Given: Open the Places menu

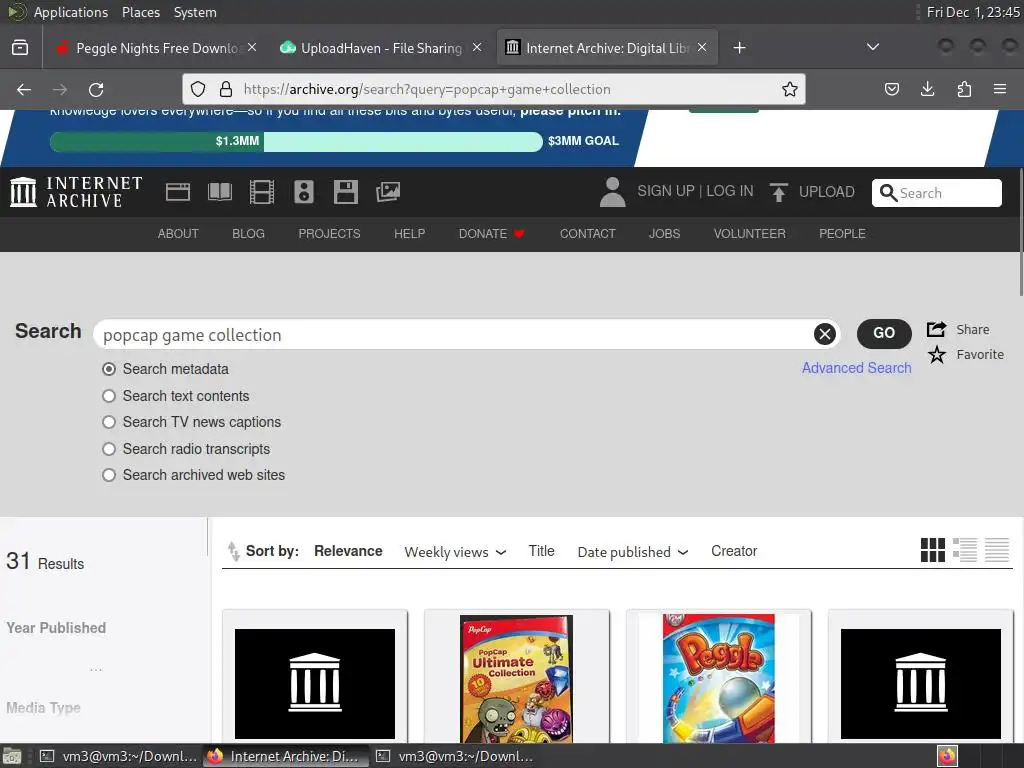Looking at the screenshot, I should (x=140, y=12).
